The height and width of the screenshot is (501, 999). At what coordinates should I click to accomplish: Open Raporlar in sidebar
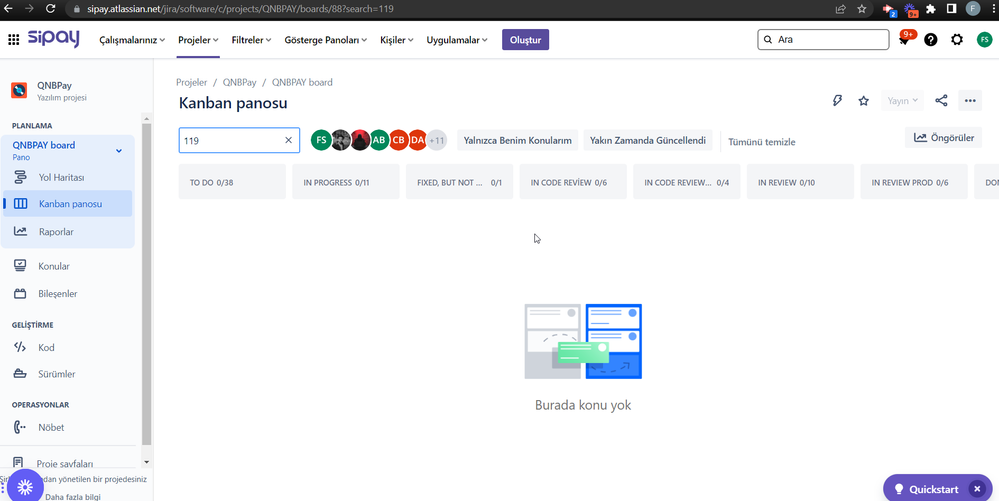click(68, 231)
